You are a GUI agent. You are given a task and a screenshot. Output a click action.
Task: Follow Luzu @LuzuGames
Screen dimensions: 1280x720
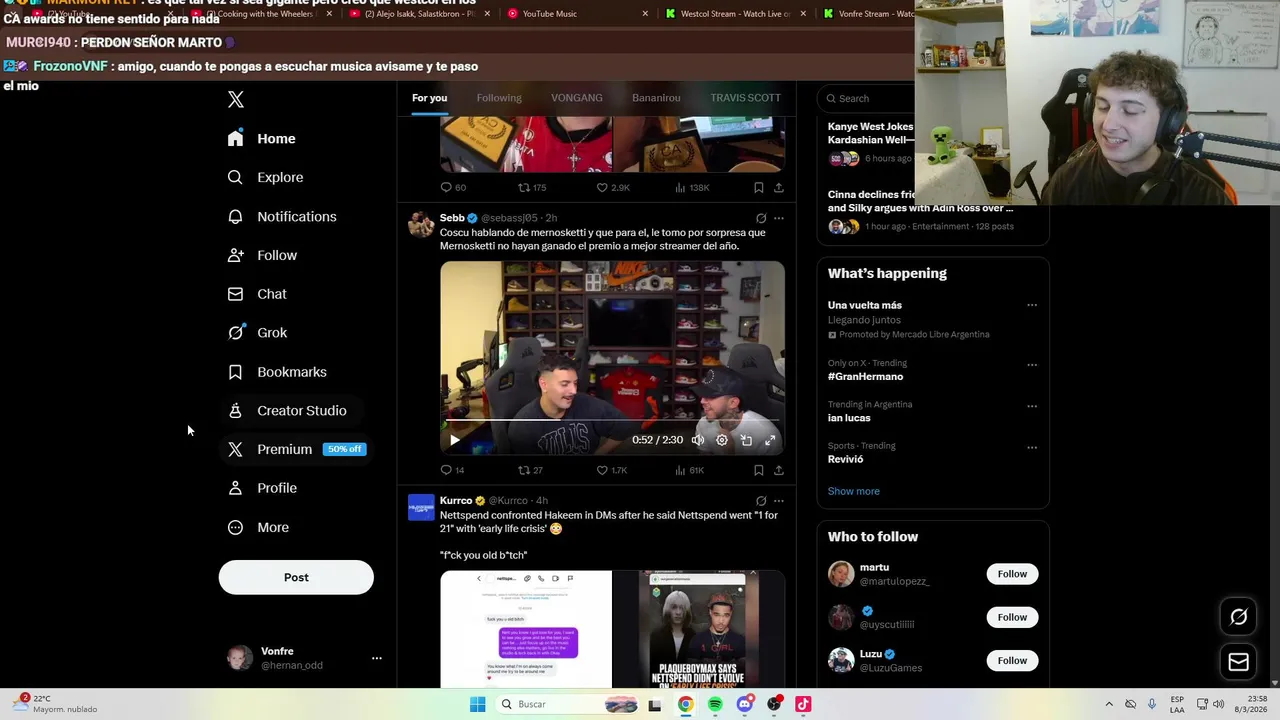pyautogui.click(x=1012, y=661)
